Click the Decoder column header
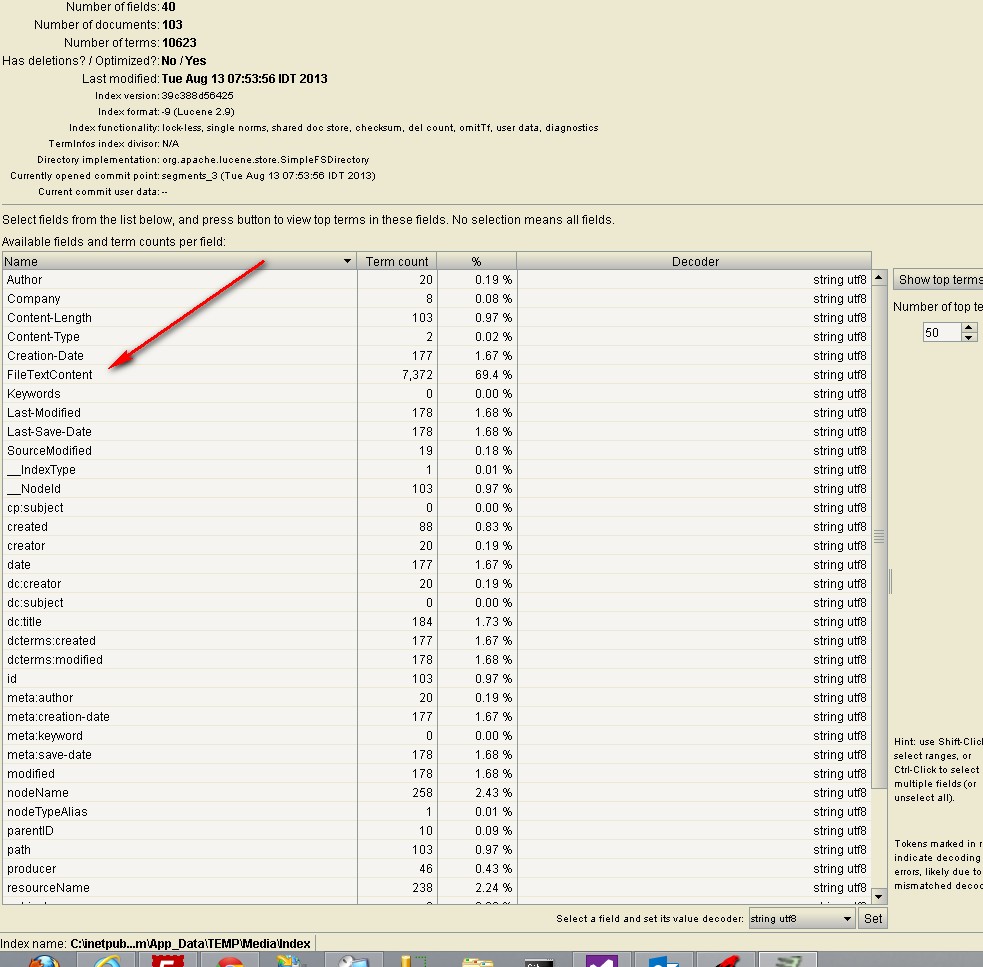Viewport: 983px width, 967px height. (x=695, y=261)
